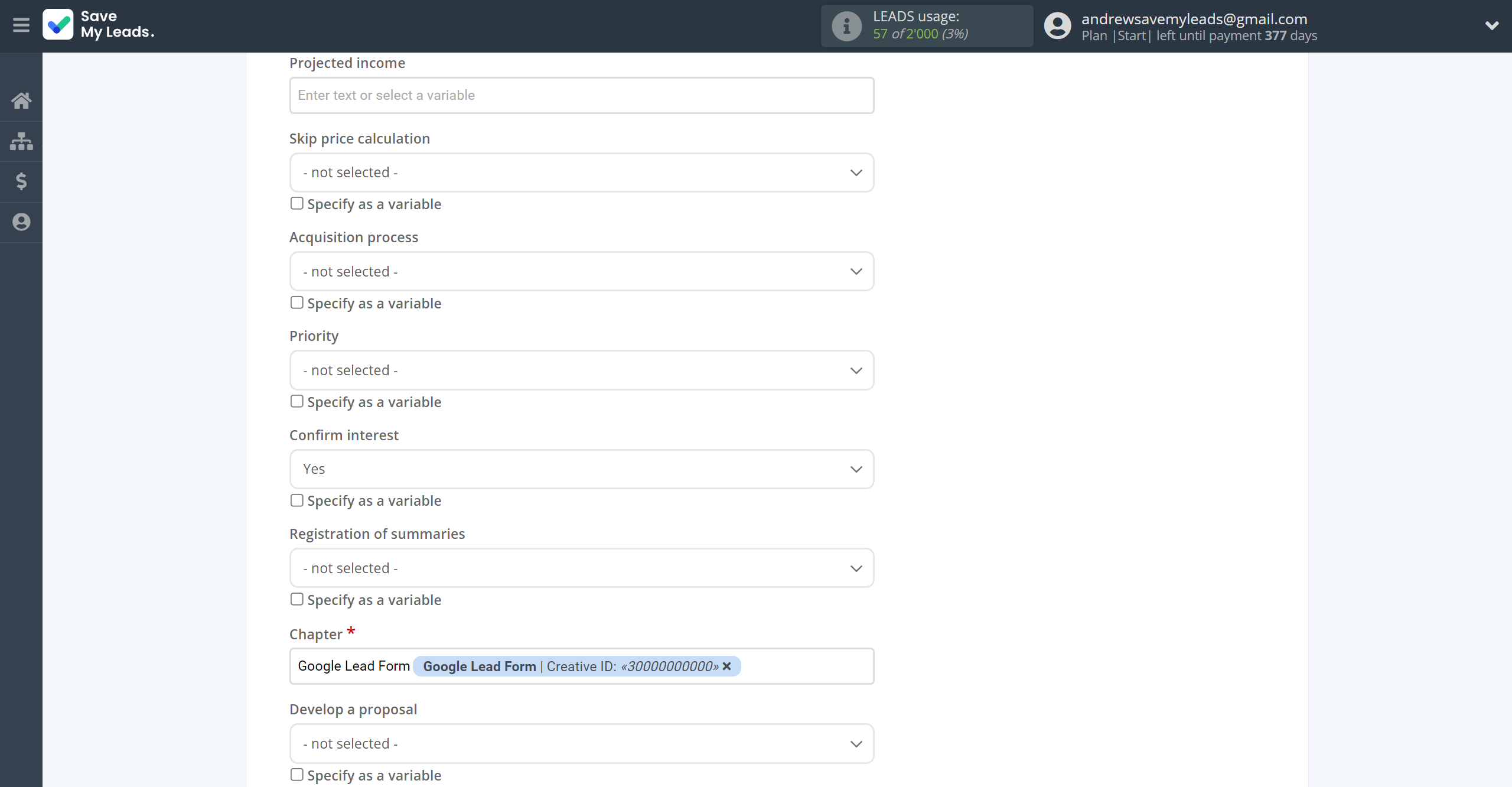Go to Home in sidebar
Image resolution: width=1512 pixels, height=787 pixels.
pyautogui.click(x=21, y=101)
